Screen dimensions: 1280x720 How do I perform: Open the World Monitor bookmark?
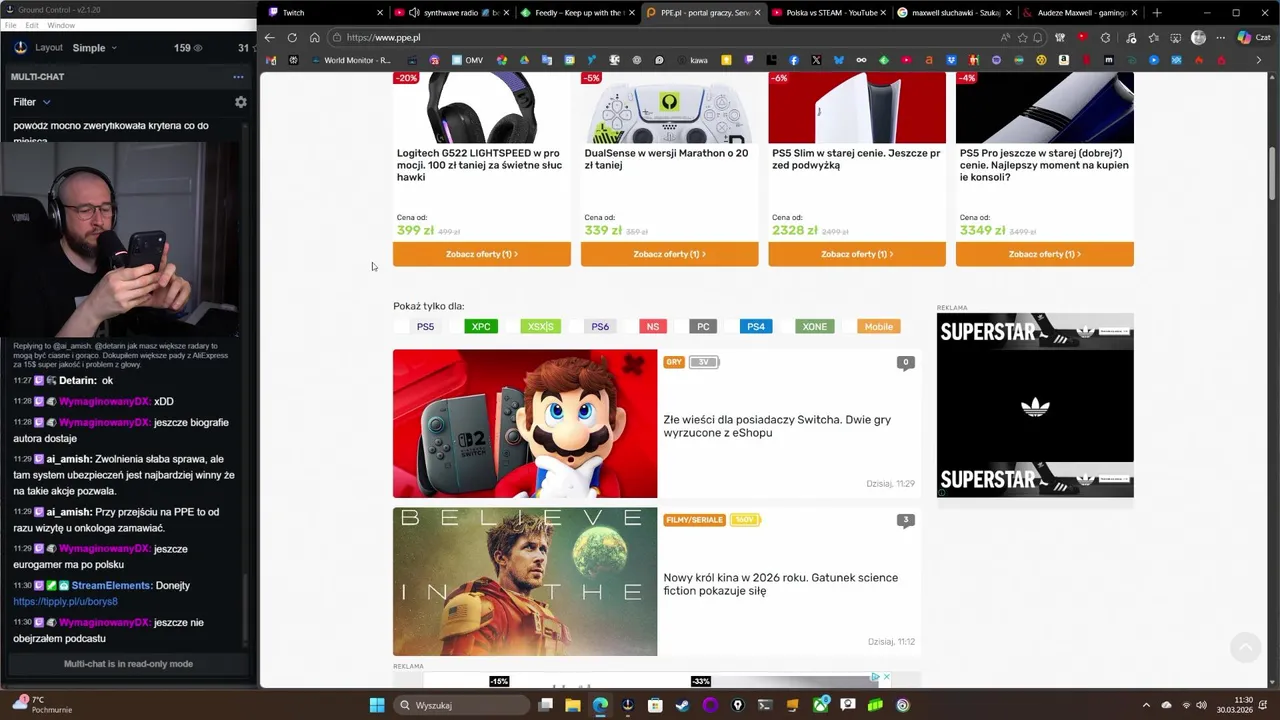click(351, 60)
